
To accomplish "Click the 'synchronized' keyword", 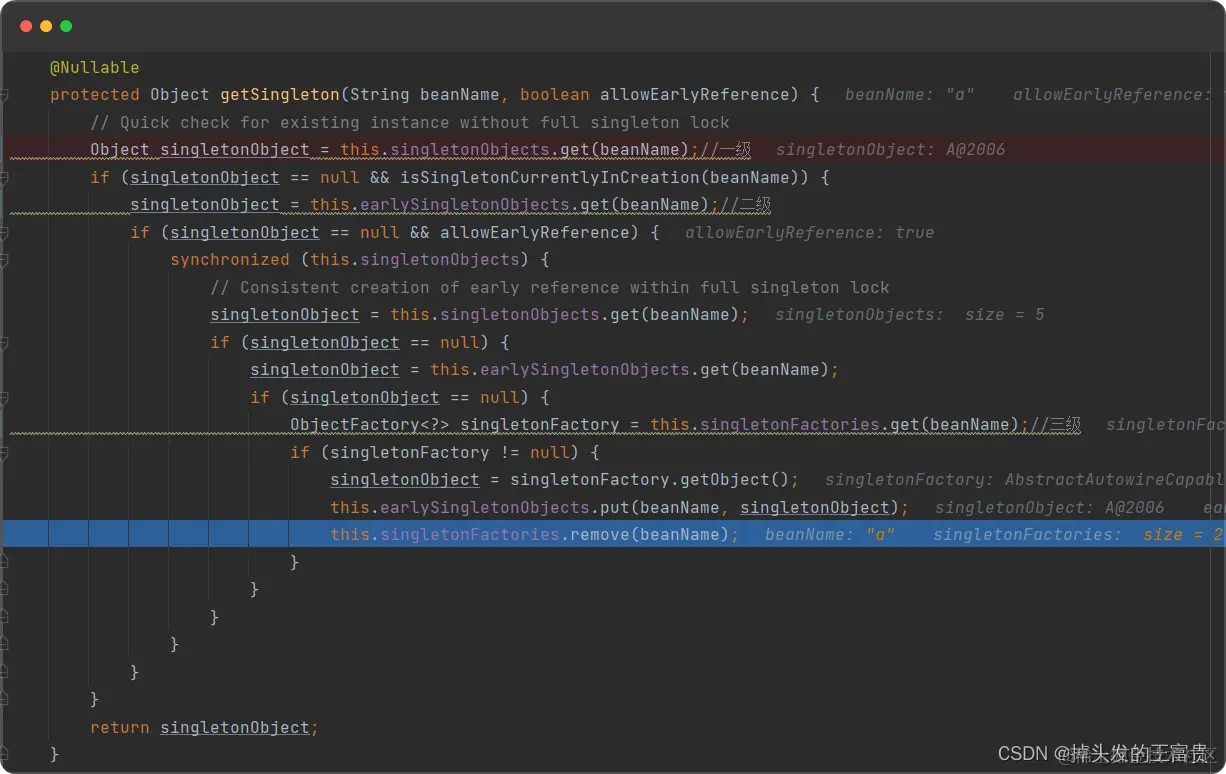I will pos(230,260).
